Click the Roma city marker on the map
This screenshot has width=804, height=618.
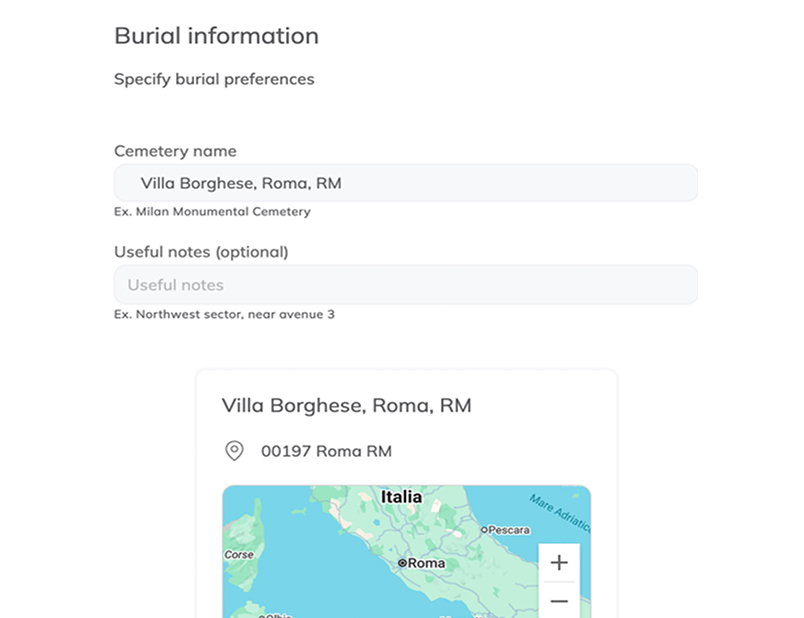point(402,564)
